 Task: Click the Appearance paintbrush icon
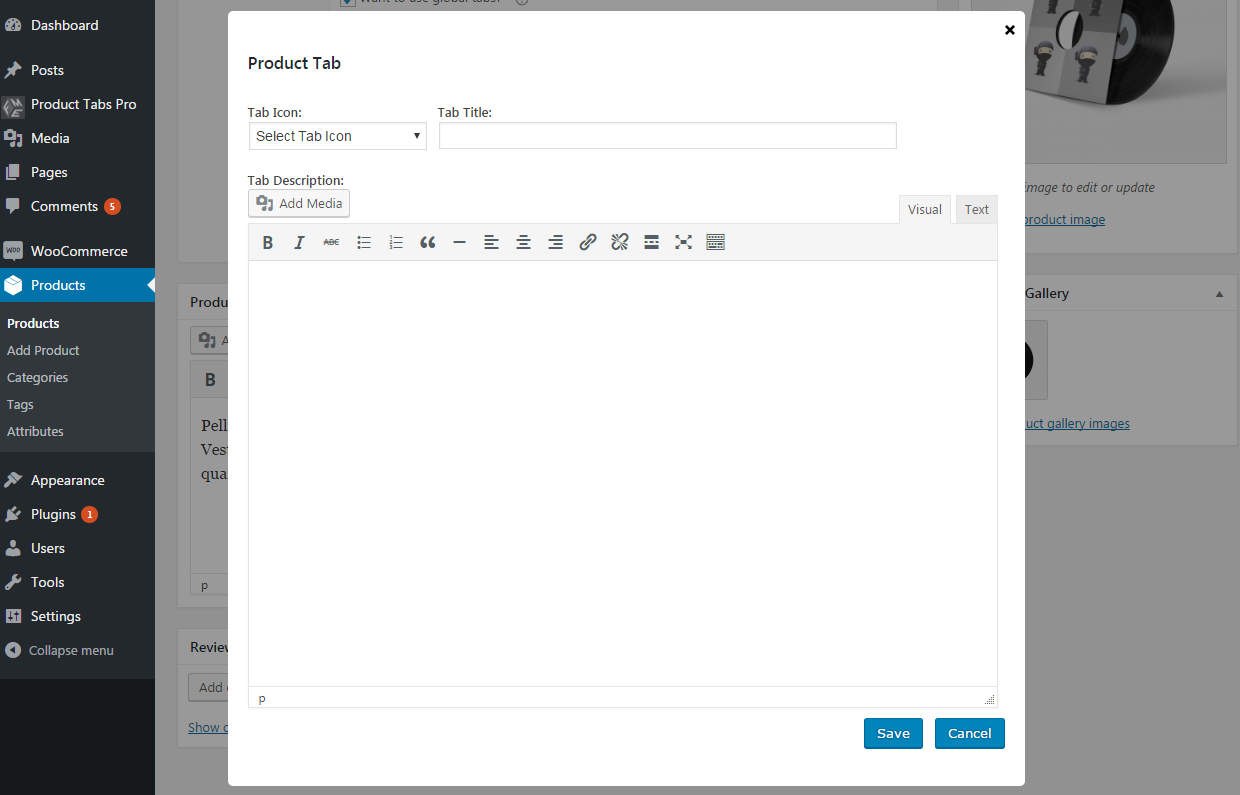(13, 480)
